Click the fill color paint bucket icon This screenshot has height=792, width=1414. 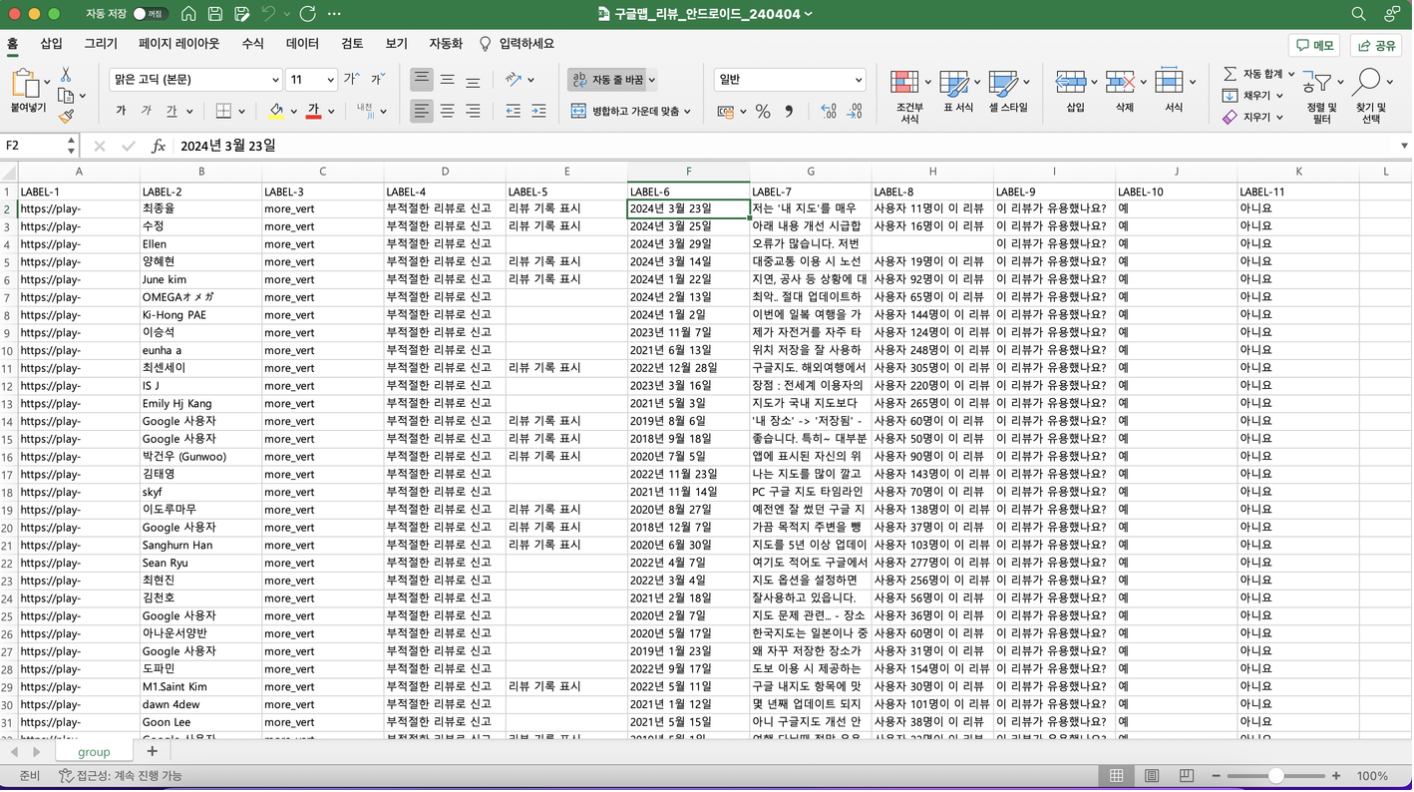[x=276, y=111]
